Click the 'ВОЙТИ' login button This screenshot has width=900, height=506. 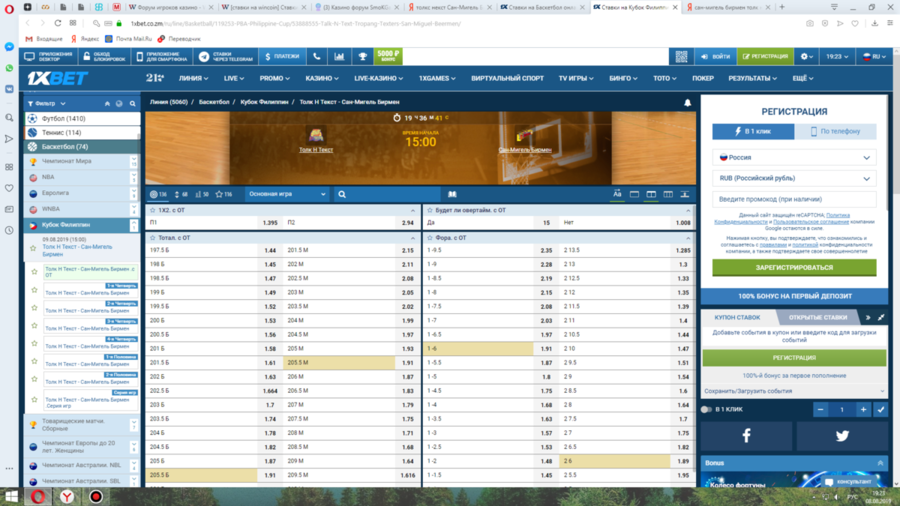[x=715, y=57]
